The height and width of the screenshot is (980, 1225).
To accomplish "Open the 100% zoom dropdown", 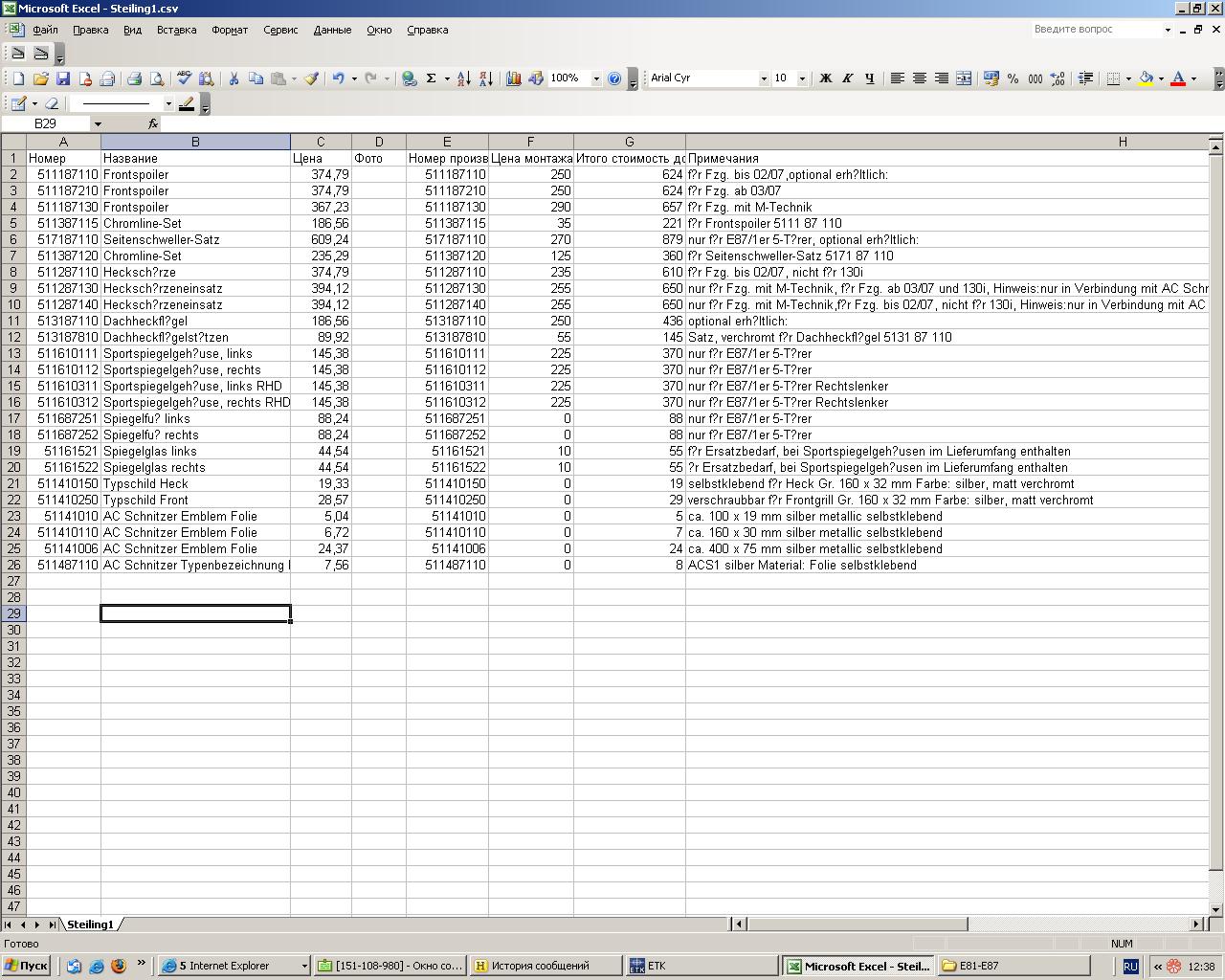I will (596, 78).
